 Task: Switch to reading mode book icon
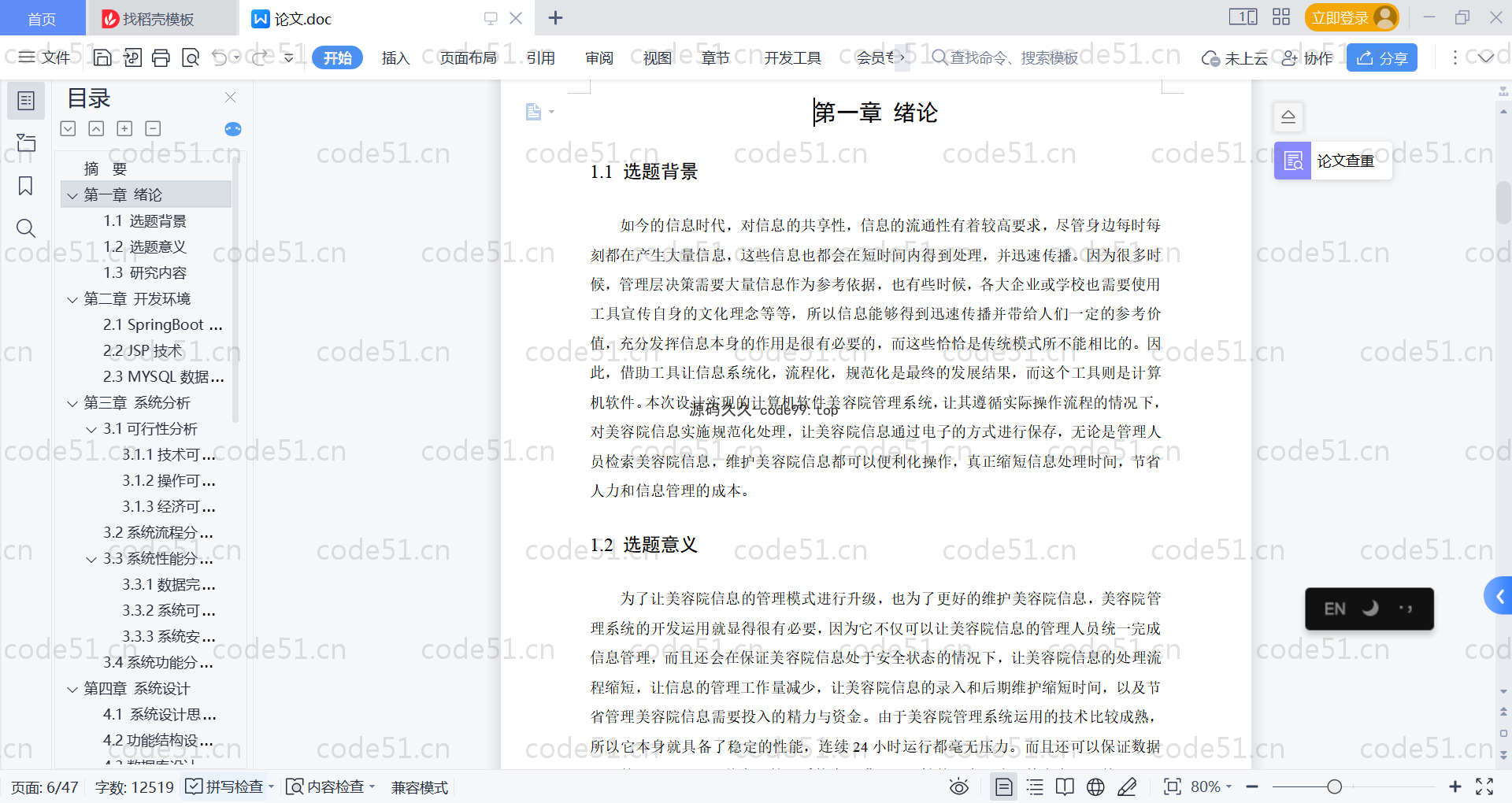tap(1065, 786)
